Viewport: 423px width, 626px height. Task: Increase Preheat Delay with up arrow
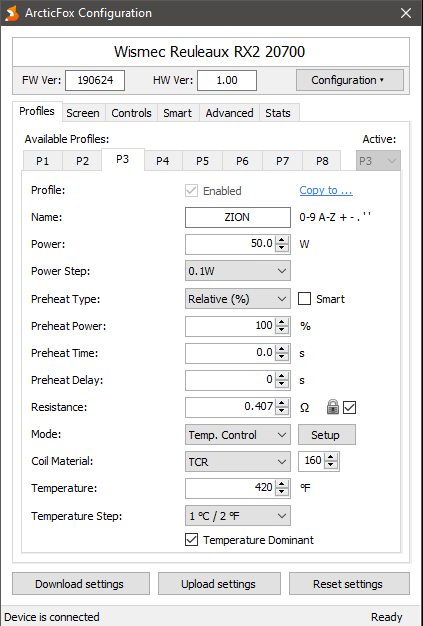point(282,376)
